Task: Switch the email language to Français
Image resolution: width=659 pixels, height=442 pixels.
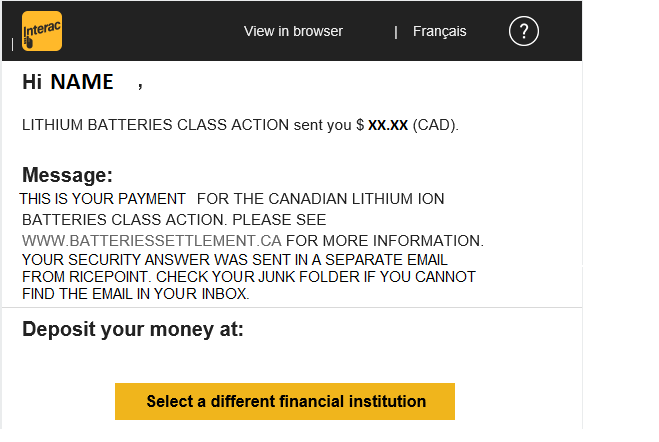Action: pos(440,32)
